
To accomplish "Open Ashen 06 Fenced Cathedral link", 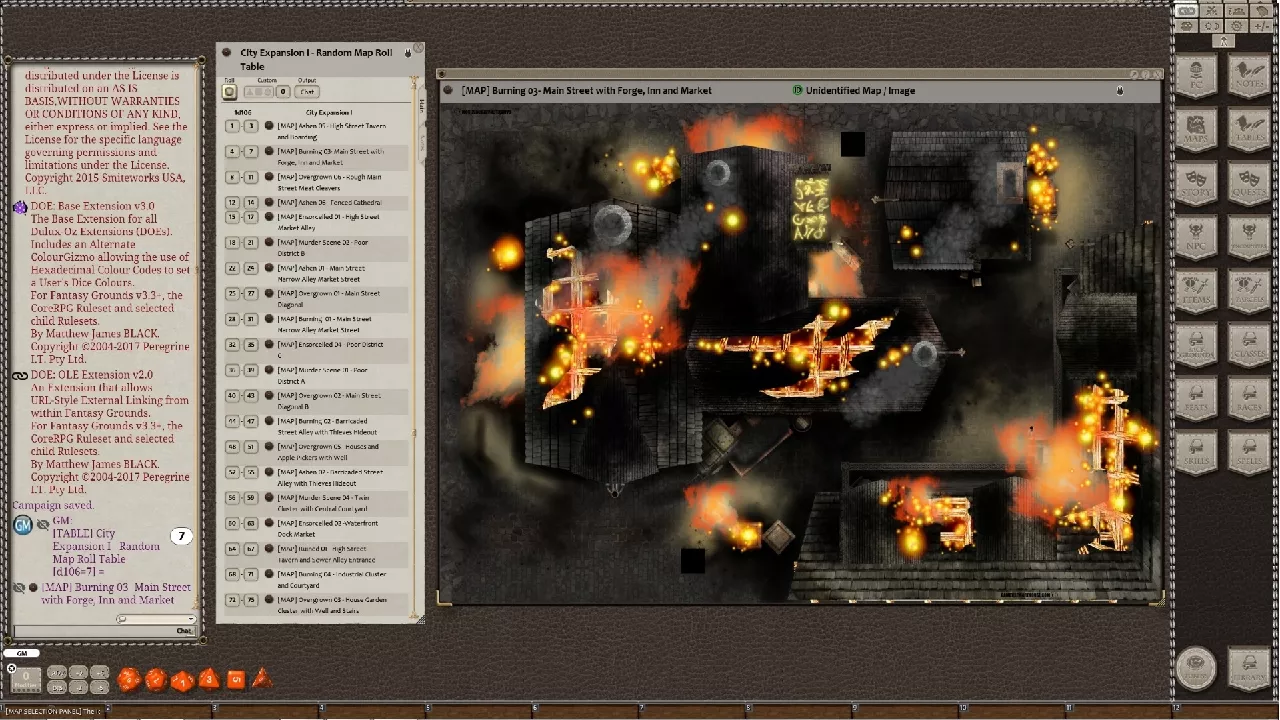I will 271,203.
